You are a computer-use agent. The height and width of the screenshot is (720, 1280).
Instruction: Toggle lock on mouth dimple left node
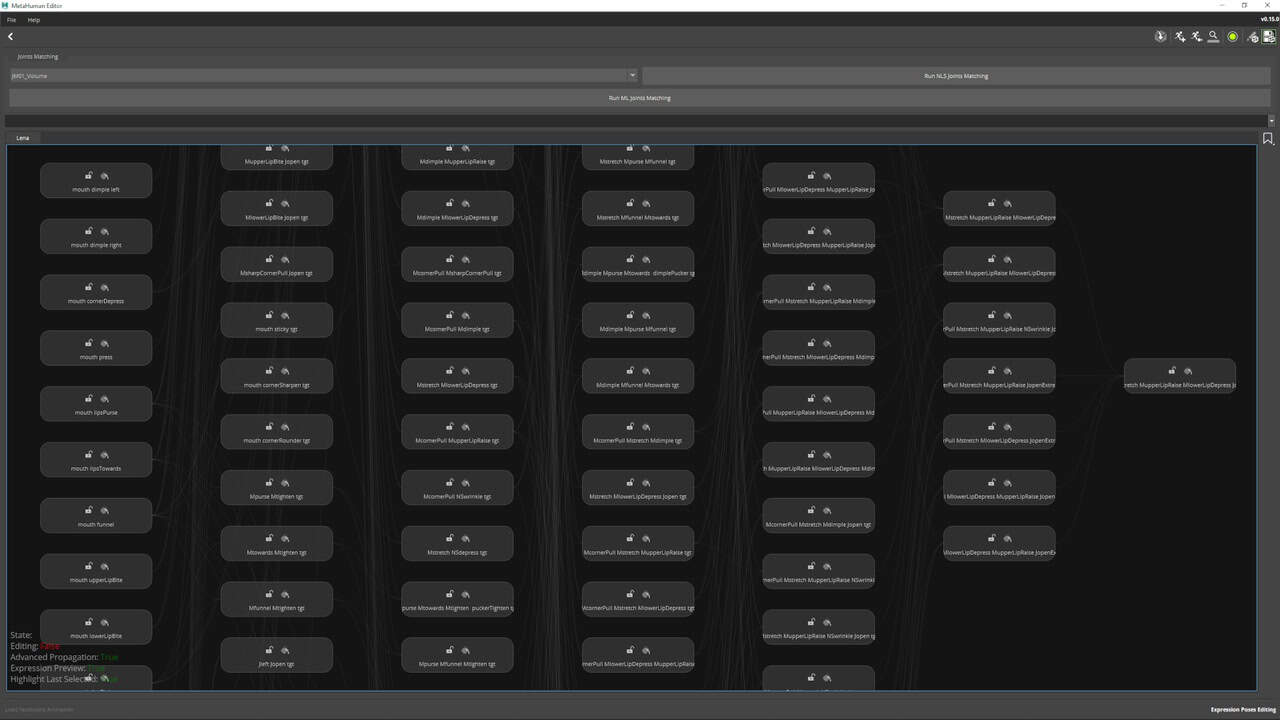[88, 176]
